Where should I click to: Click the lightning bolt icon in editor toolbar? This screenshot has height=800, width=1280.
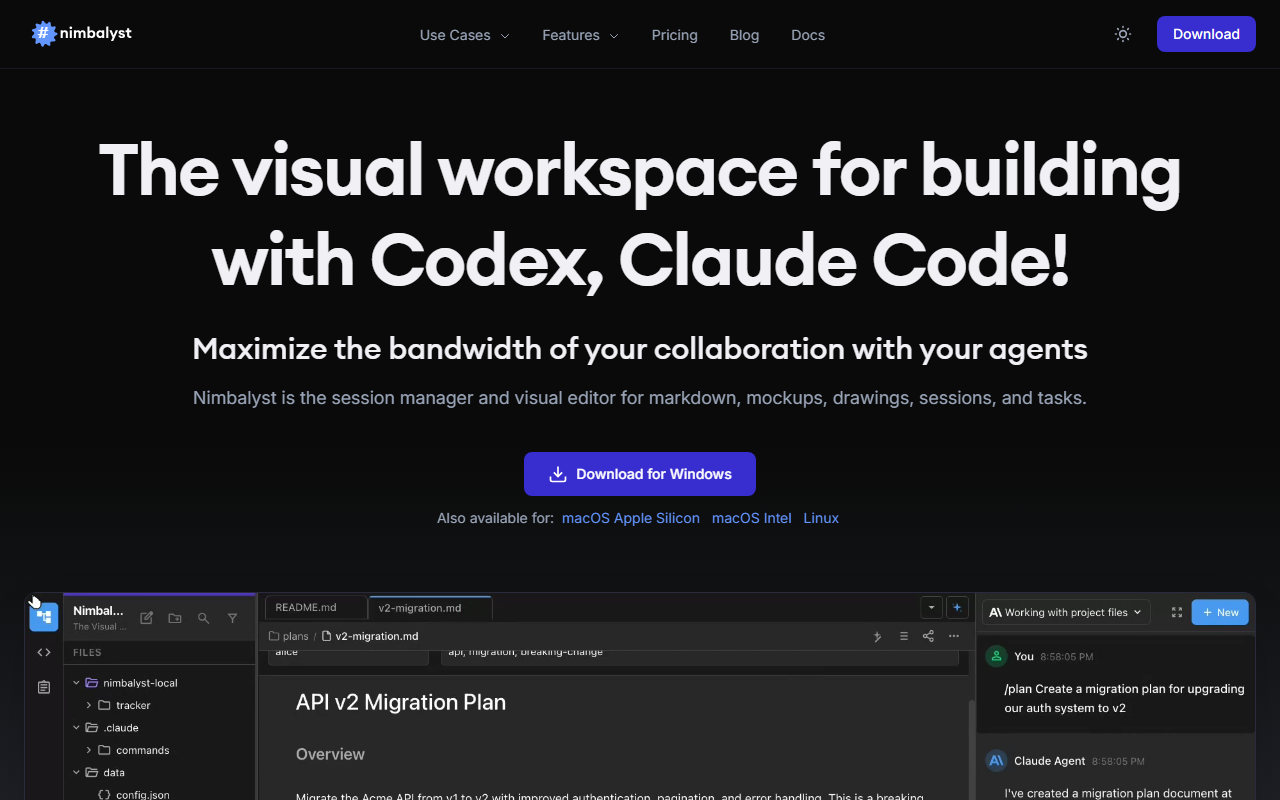pyautogui.click(x=878, y=636)
